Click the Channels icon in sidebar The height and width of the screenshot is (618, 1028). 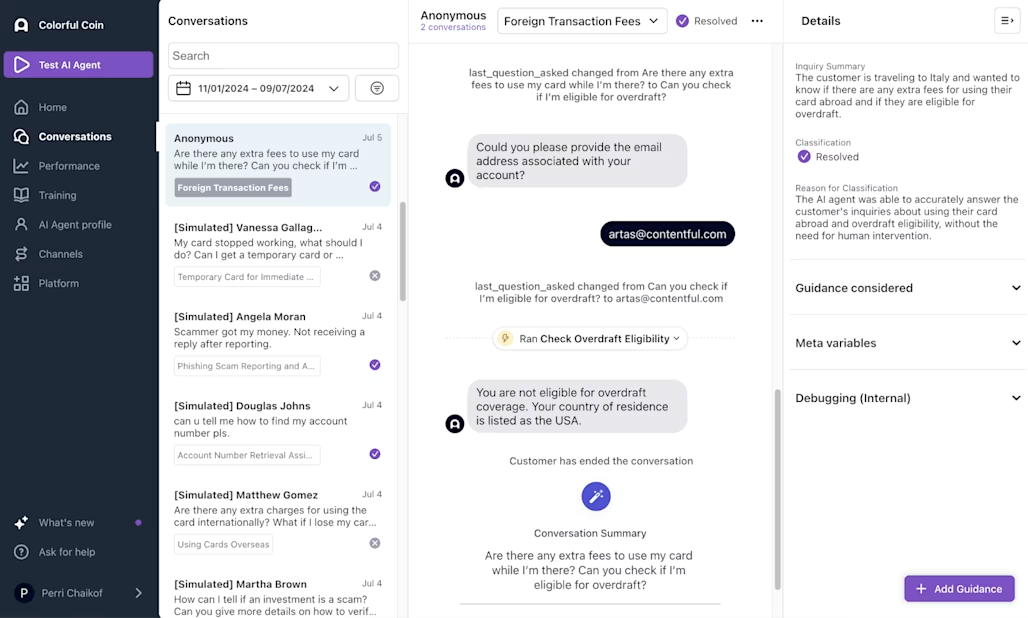21,254
